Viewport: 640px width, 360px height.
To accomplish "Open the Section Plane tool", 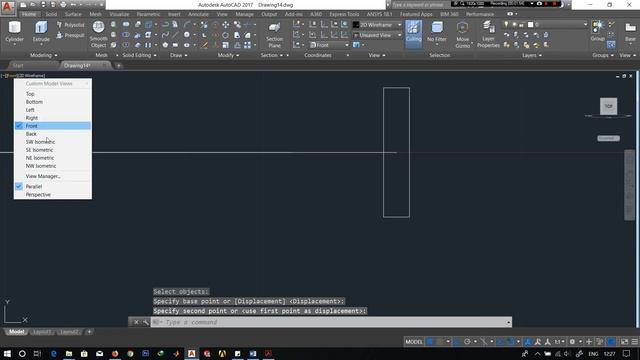I will [274, 35].
